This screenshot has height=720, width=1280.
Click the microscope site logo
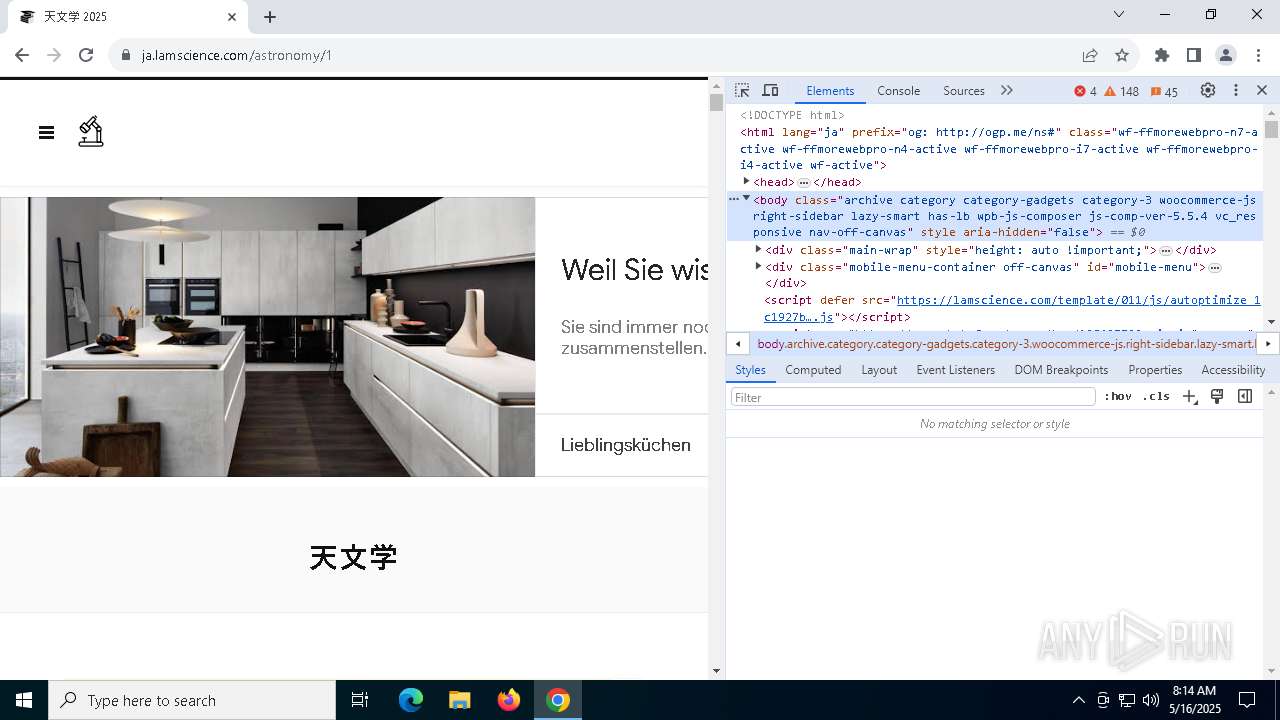tap(91, 131)
